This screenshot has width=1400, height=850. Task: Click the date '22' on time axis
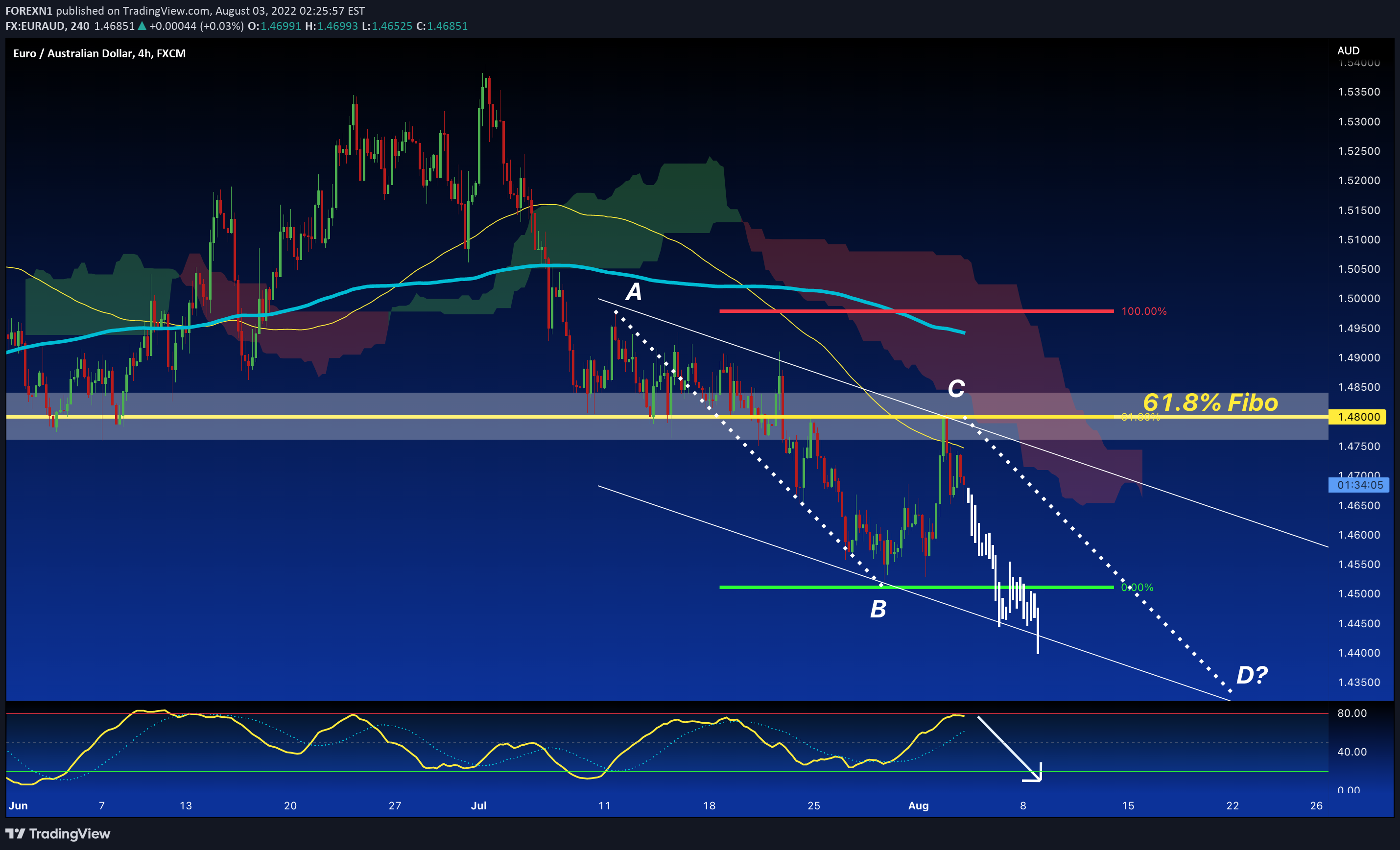[x=1233, y=805]
